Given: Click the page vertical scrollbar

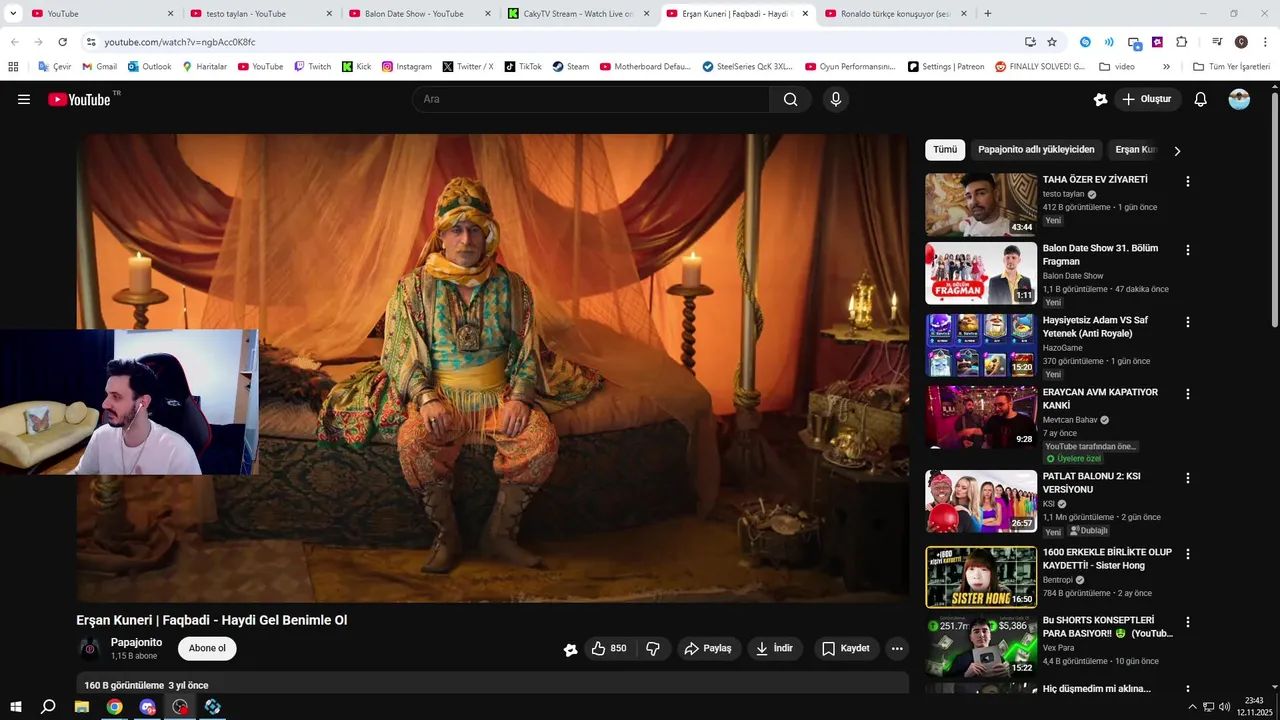Looking at the screenshot, I should click(1275, 210).
